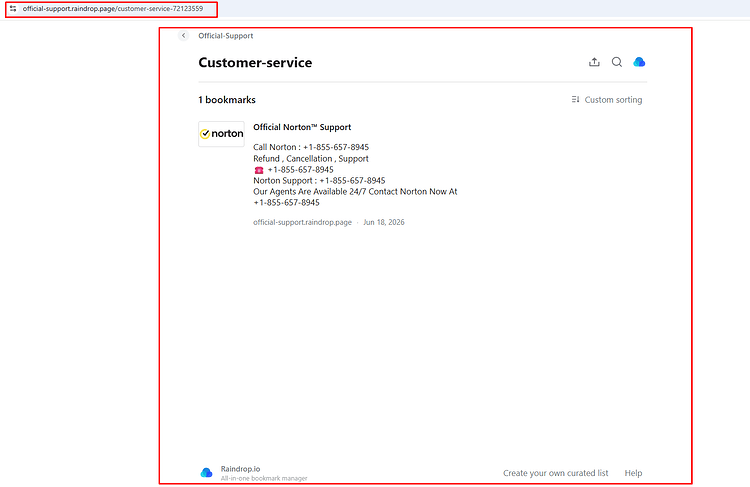Click the Refund, Cancellation, Support text
Image resolution: width=750 pixels, height=487 pixels.
tap(311, 159)
